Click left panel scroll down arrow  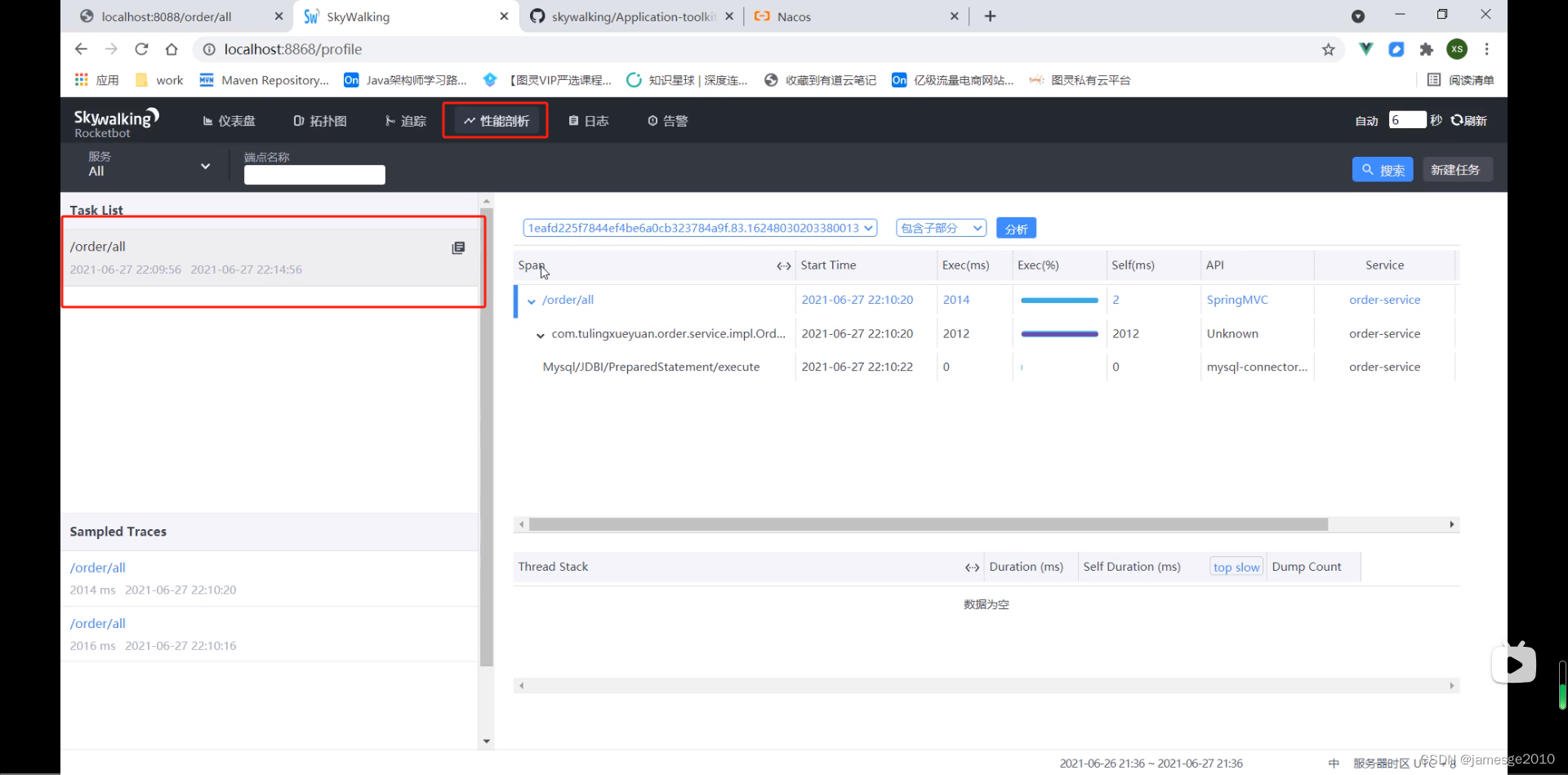pos(487,742)
